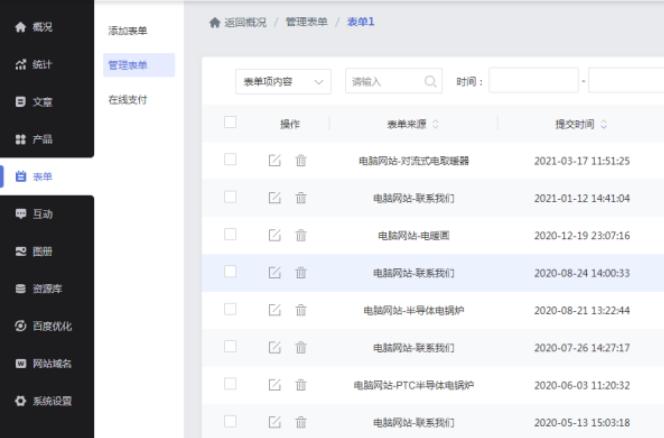
Task: Open 统计 in the left sidebar
Action: pyautogui.click(x=42, y=64)
